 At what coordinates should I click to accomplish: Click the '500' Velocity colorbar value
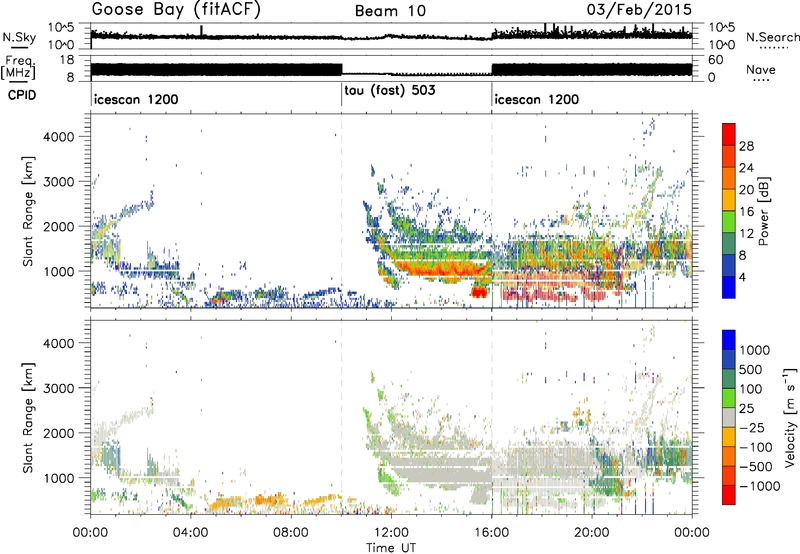pos(751,369)
